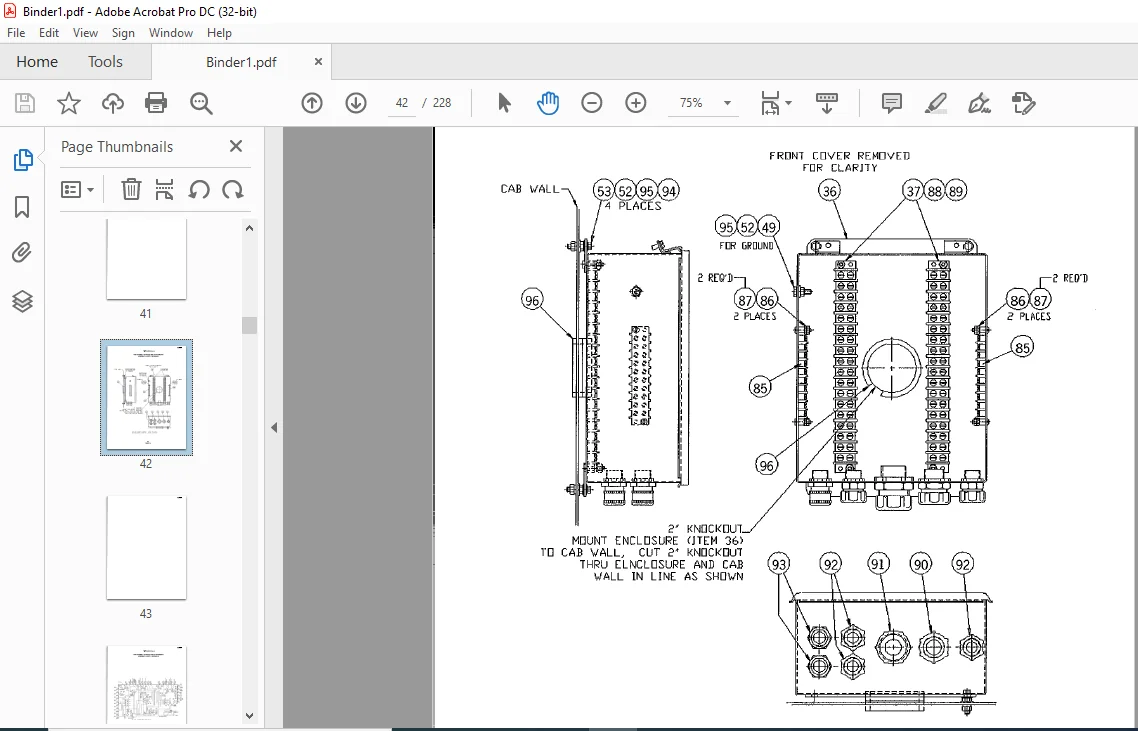Open the Attachments paperclip panel
The width and height of the screenshot is (1138, 731).
pos(22,253)
